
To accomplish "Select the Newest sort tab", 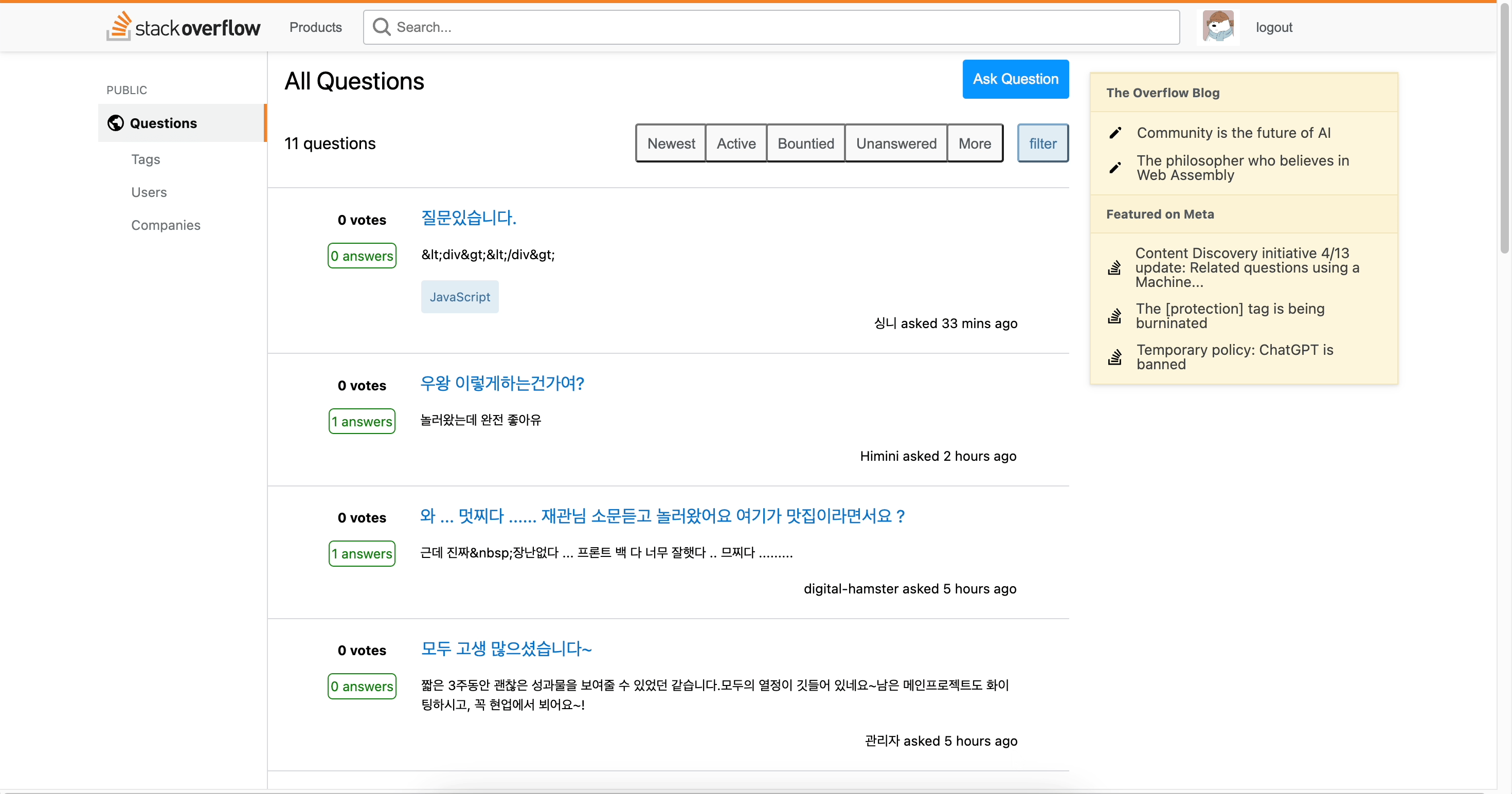I will tap(671, 143).
